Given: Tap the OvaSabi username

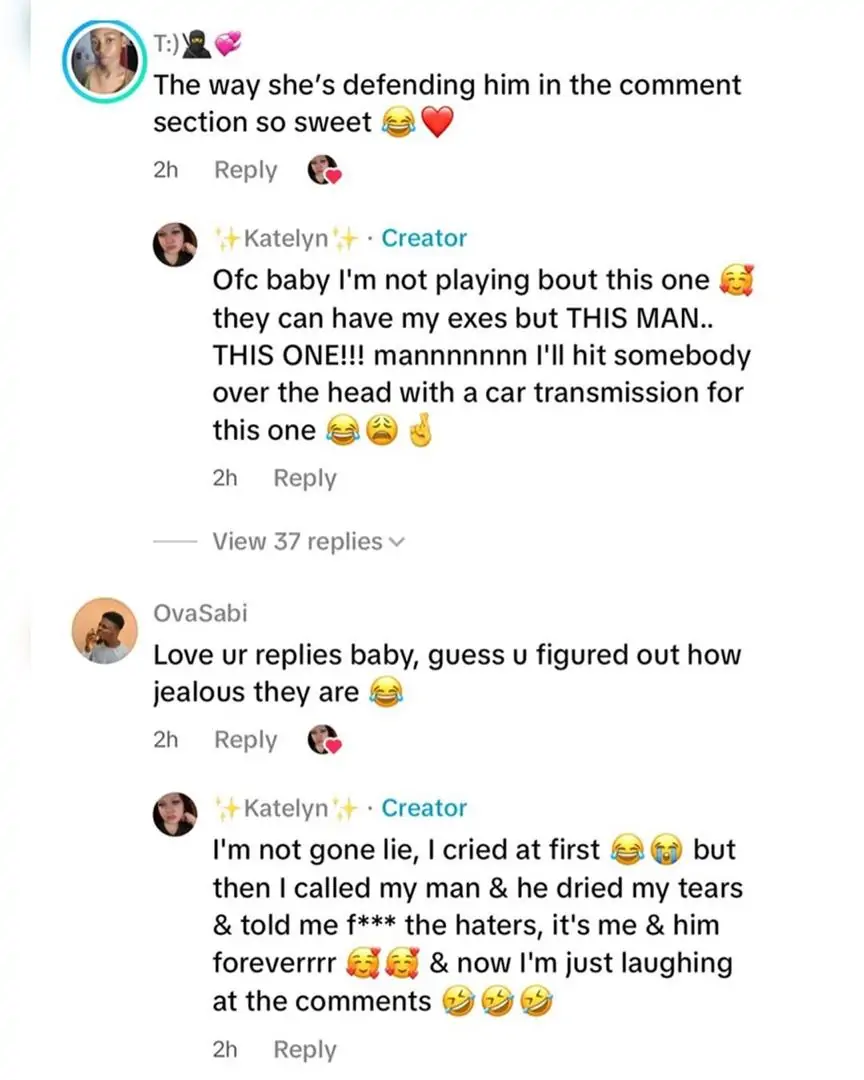Looking at the screenshot, I should point(191,612).
